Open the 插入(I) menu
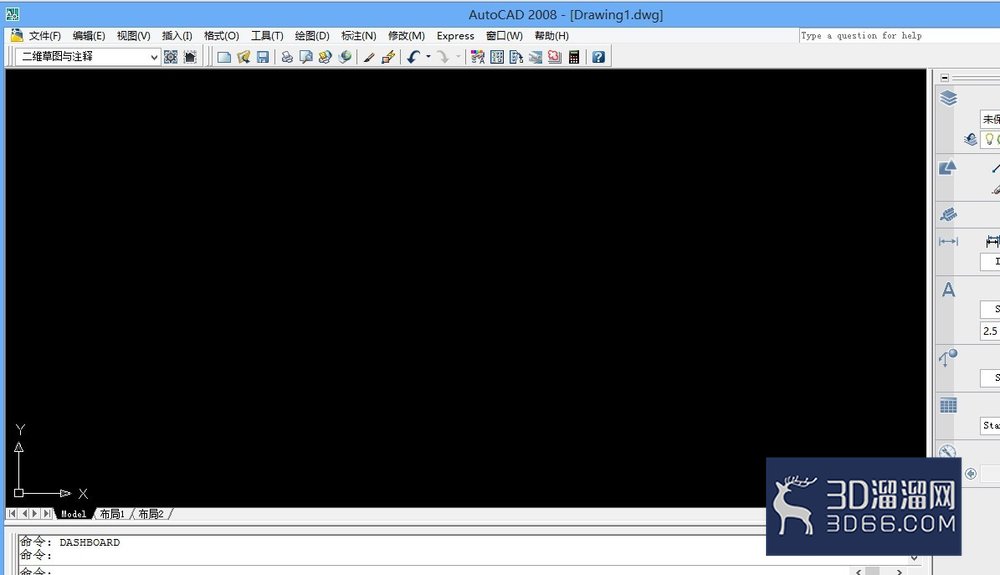Screen dimensions: 1000x575 (177, 36)
